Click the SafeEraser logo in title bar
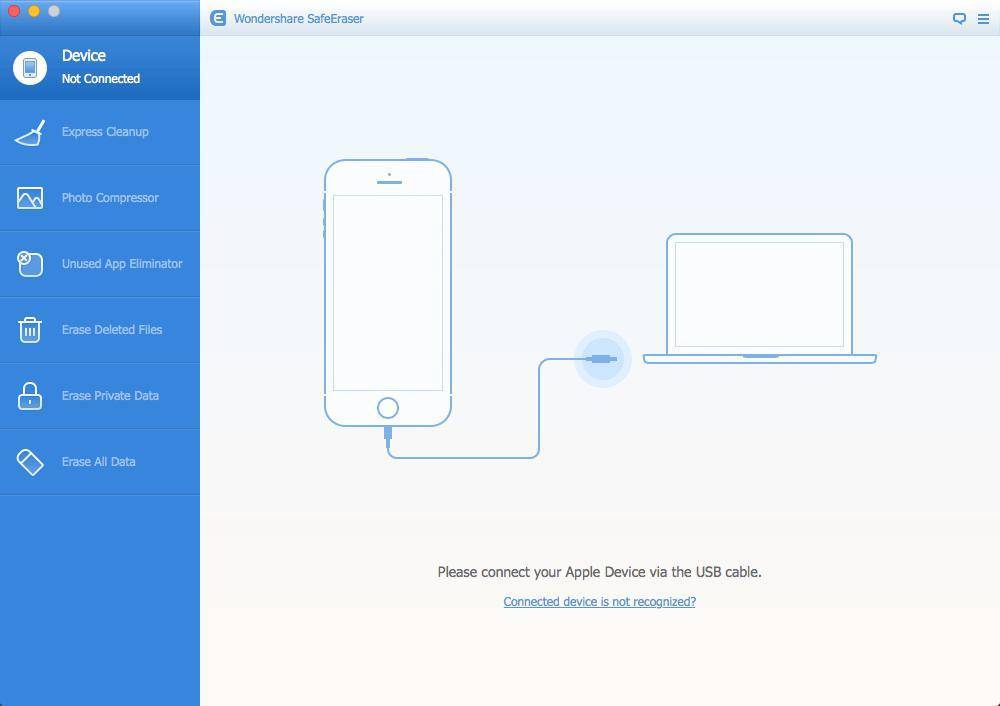The image size is (1000, 706). pos(218,18)
